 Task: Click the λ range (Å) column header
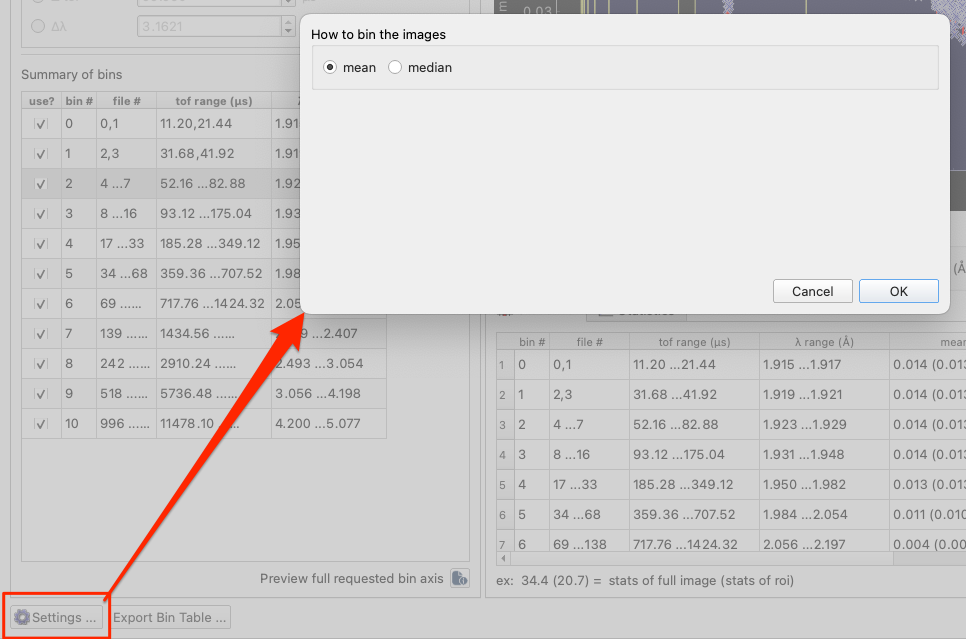824,341
